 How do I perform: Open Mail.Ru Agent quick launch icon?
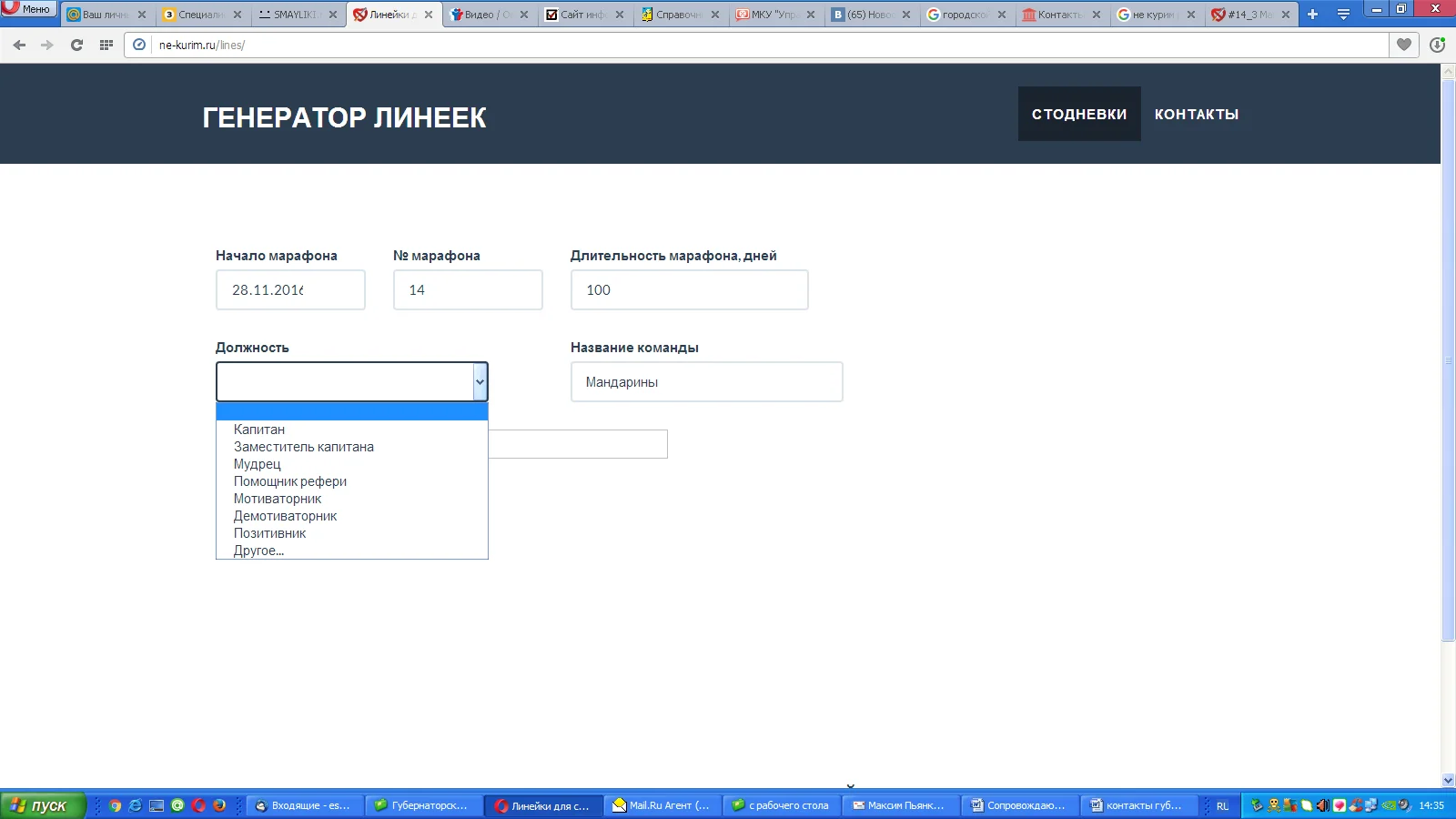177,805
